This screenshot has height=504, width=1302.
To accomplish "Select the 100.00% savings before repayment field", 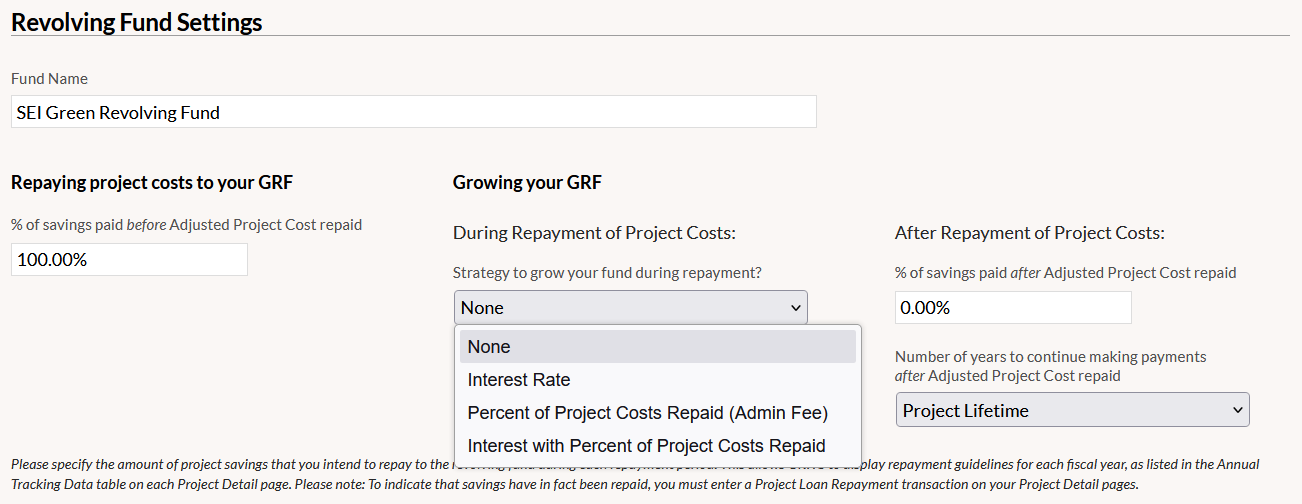I will pos(129,260).
